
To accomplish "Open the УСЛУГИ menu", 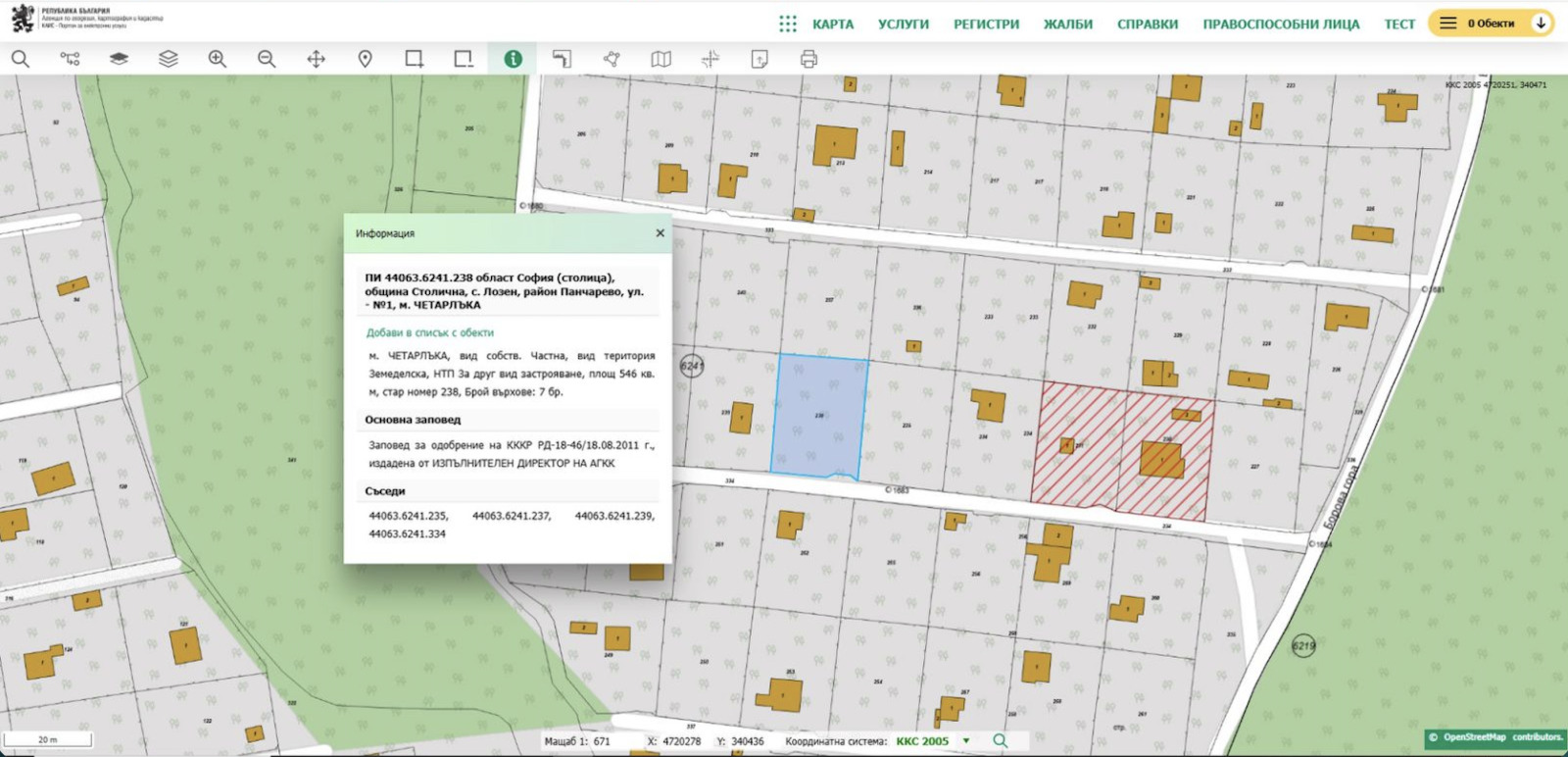I will tap(903, 24).
